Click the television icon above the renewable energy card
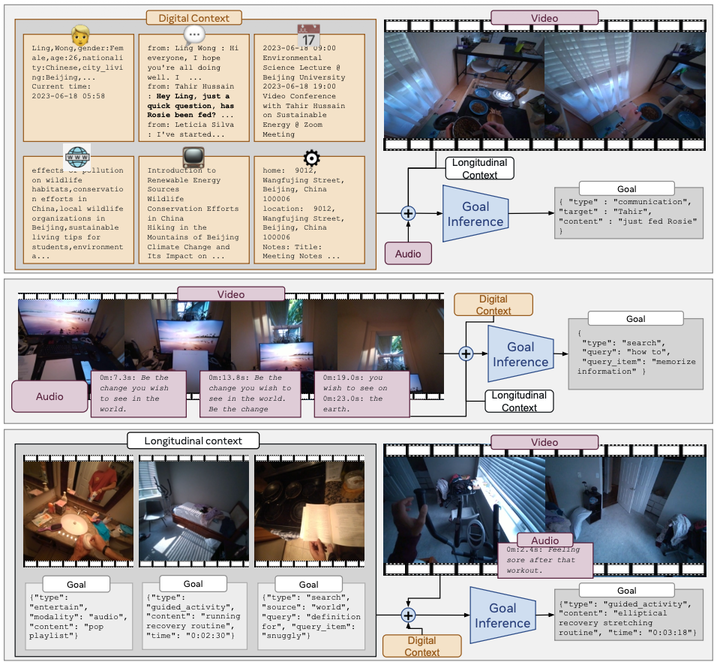The height and width of the screenshot is (662, 720). (x=194, y=157)
